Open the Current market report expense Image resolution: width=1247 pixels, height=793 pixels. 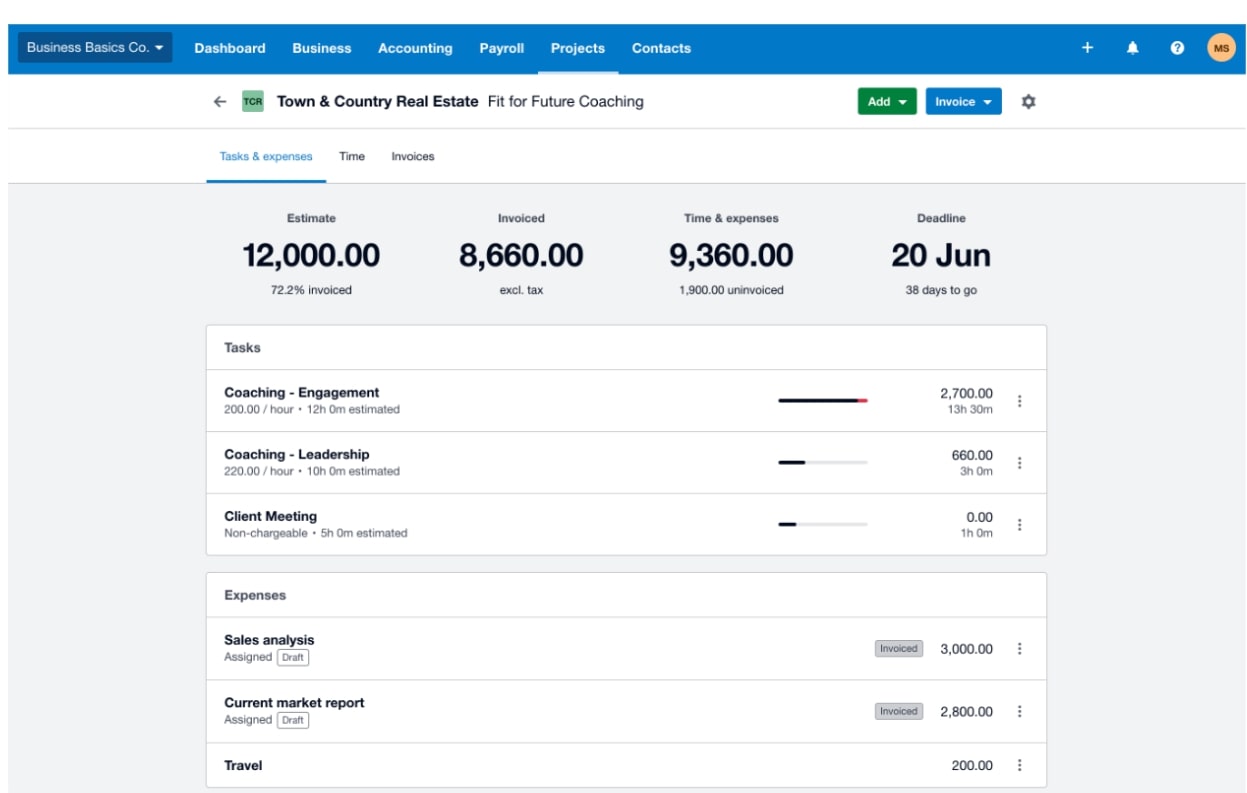point(294,703)
